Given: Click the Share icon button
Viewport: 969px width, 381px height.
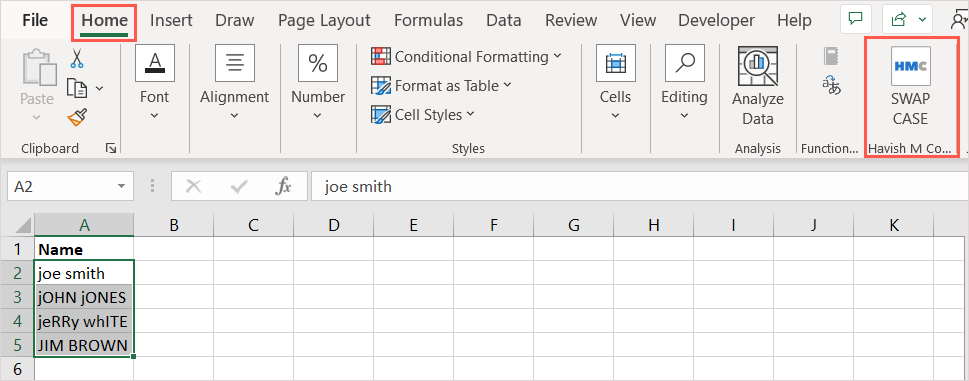Looking at the screenshot, I should tap(899, 20).
